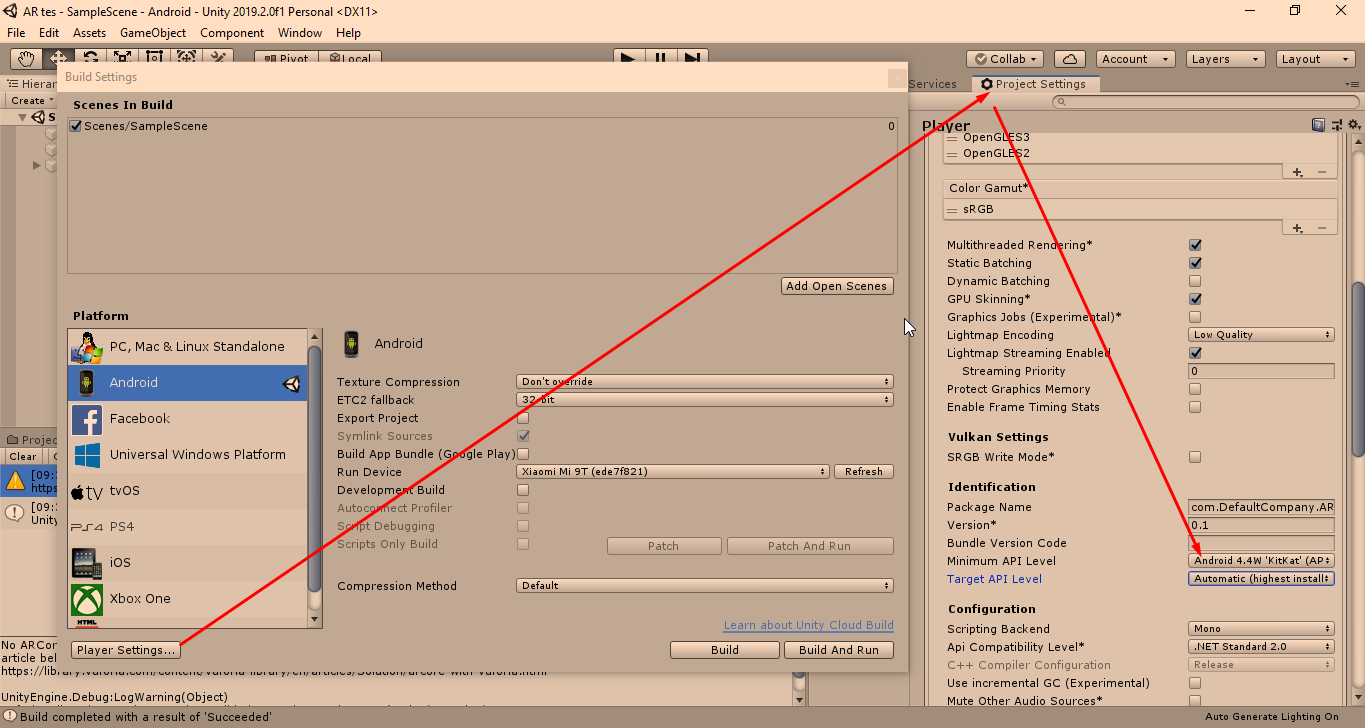Open the Player preset selector icon
The image size is (1365, 728).
click(x=1335, y=125)
